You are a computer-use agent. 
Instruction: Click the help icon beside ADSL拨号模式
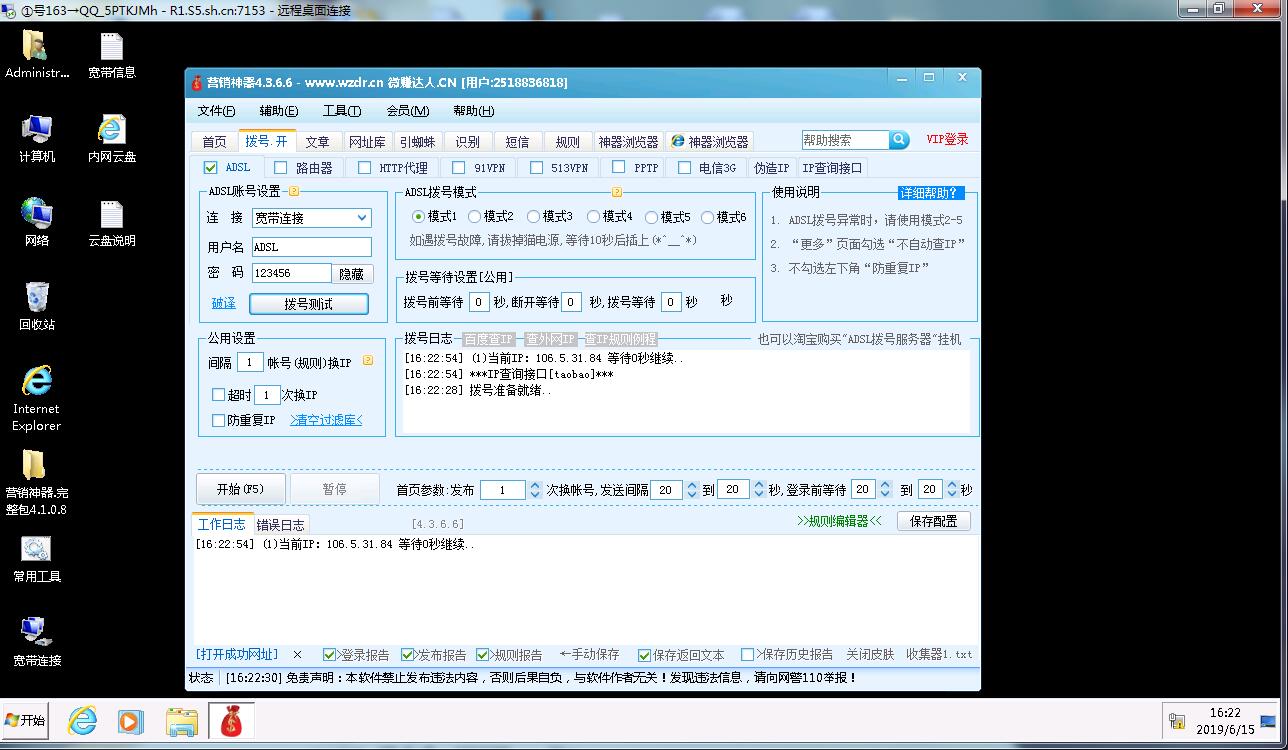tap(617, 192)
